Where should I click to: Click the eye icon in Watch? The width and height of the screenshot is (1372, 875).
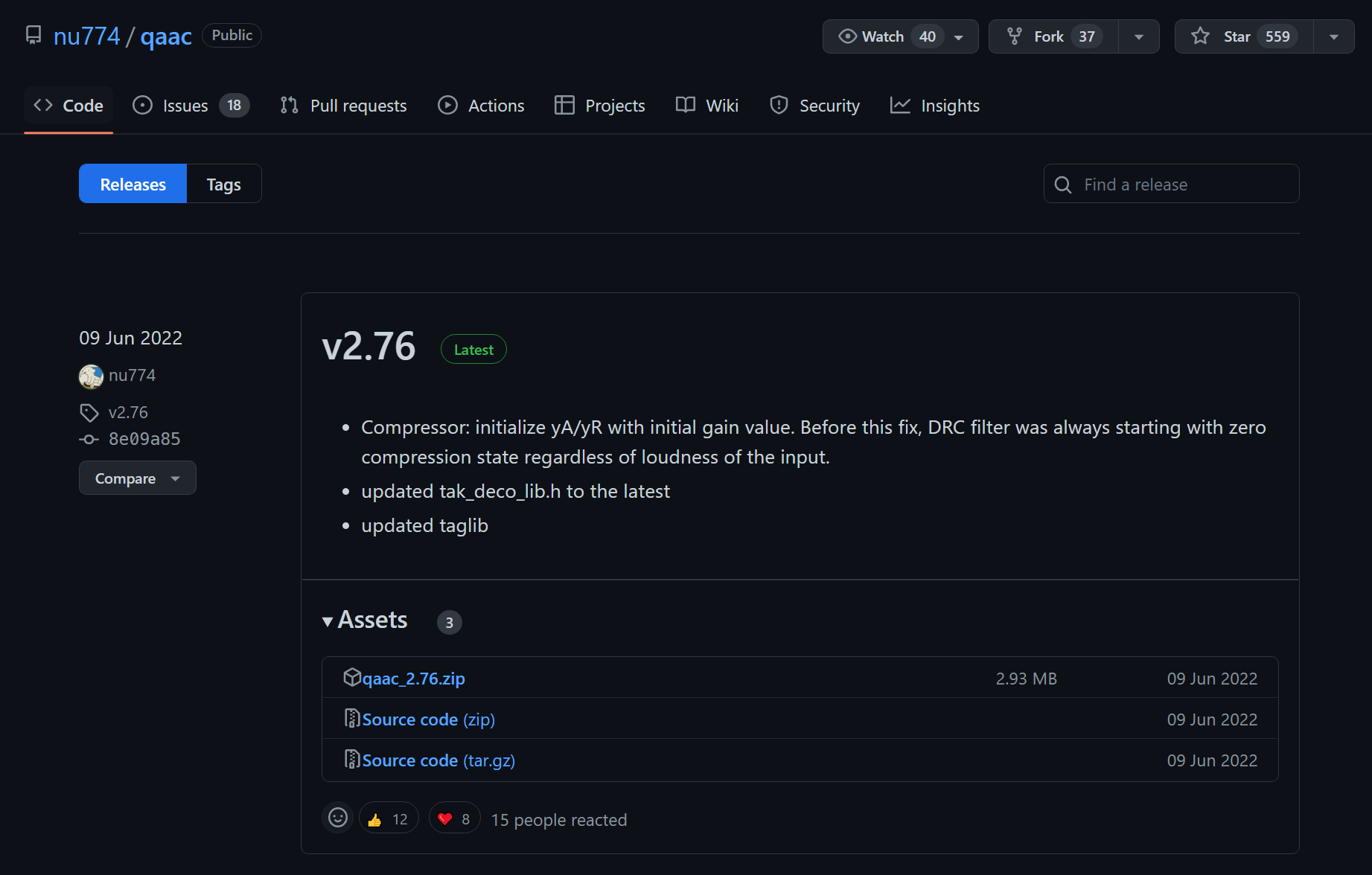847,36
